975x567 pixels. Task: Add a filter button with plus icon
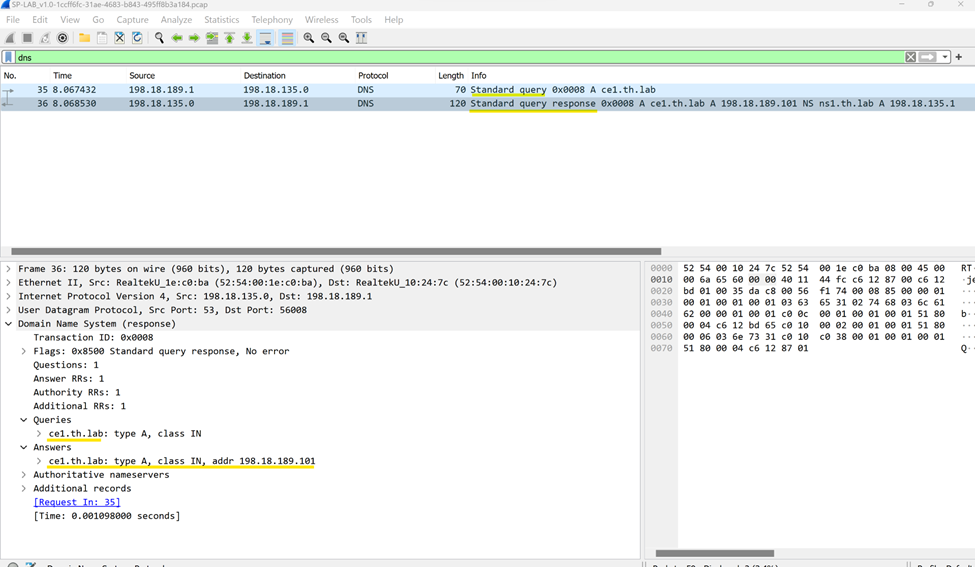click(x=959, y=57)
